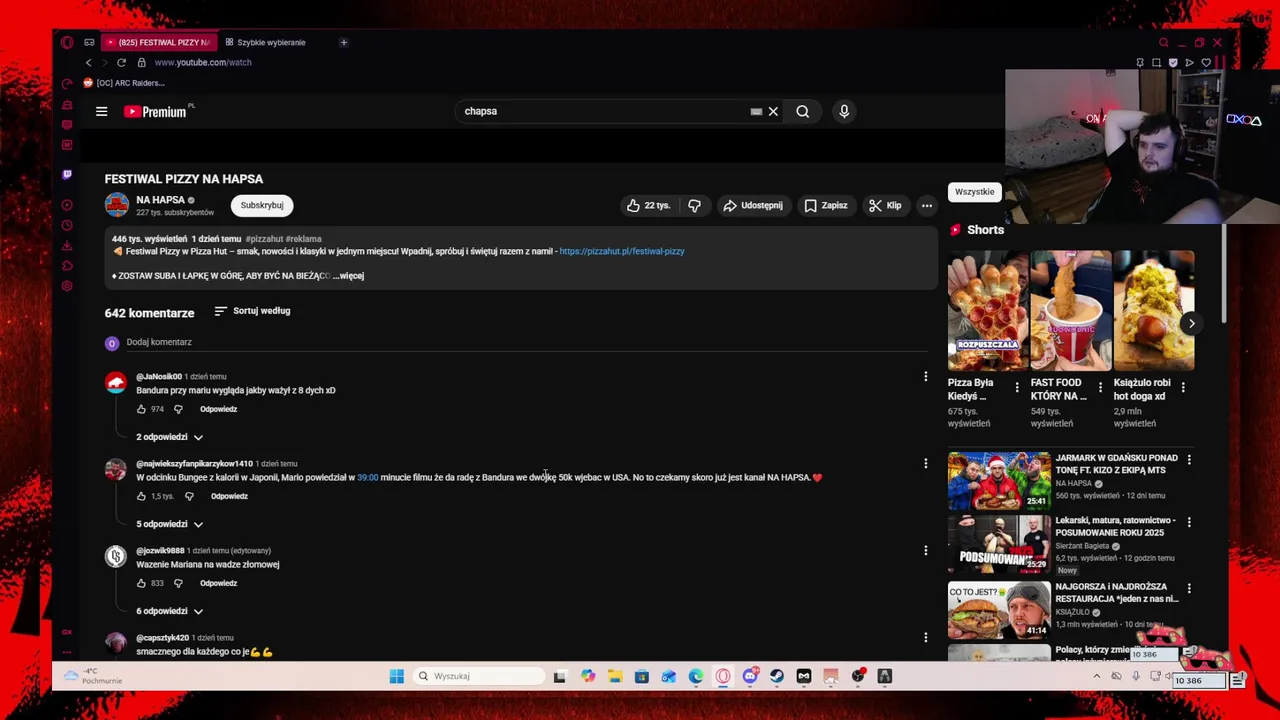
Task: Start voice search with the microphone
Action: [x=844, y=111]
